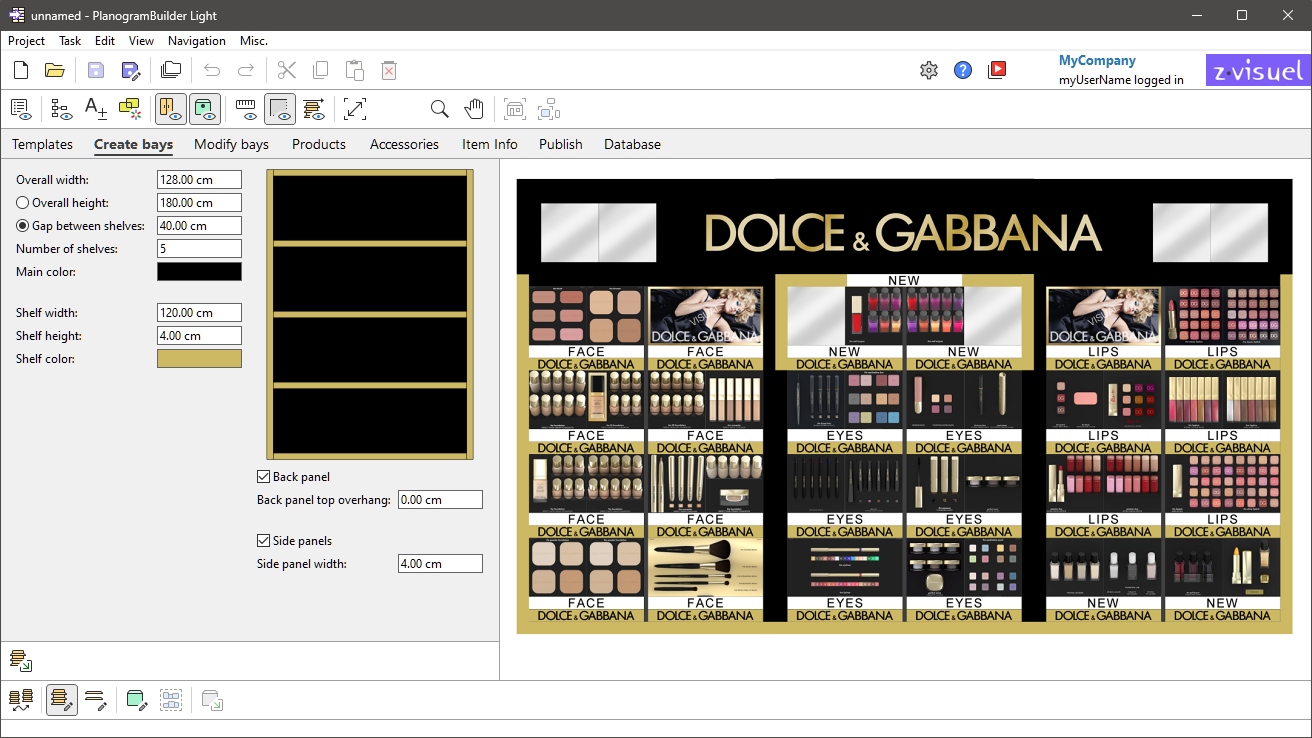The height and width of the screenshot is (738, 1312).
Task: Switch to the Modify bays tab
Action: click(x=231, y=144)
